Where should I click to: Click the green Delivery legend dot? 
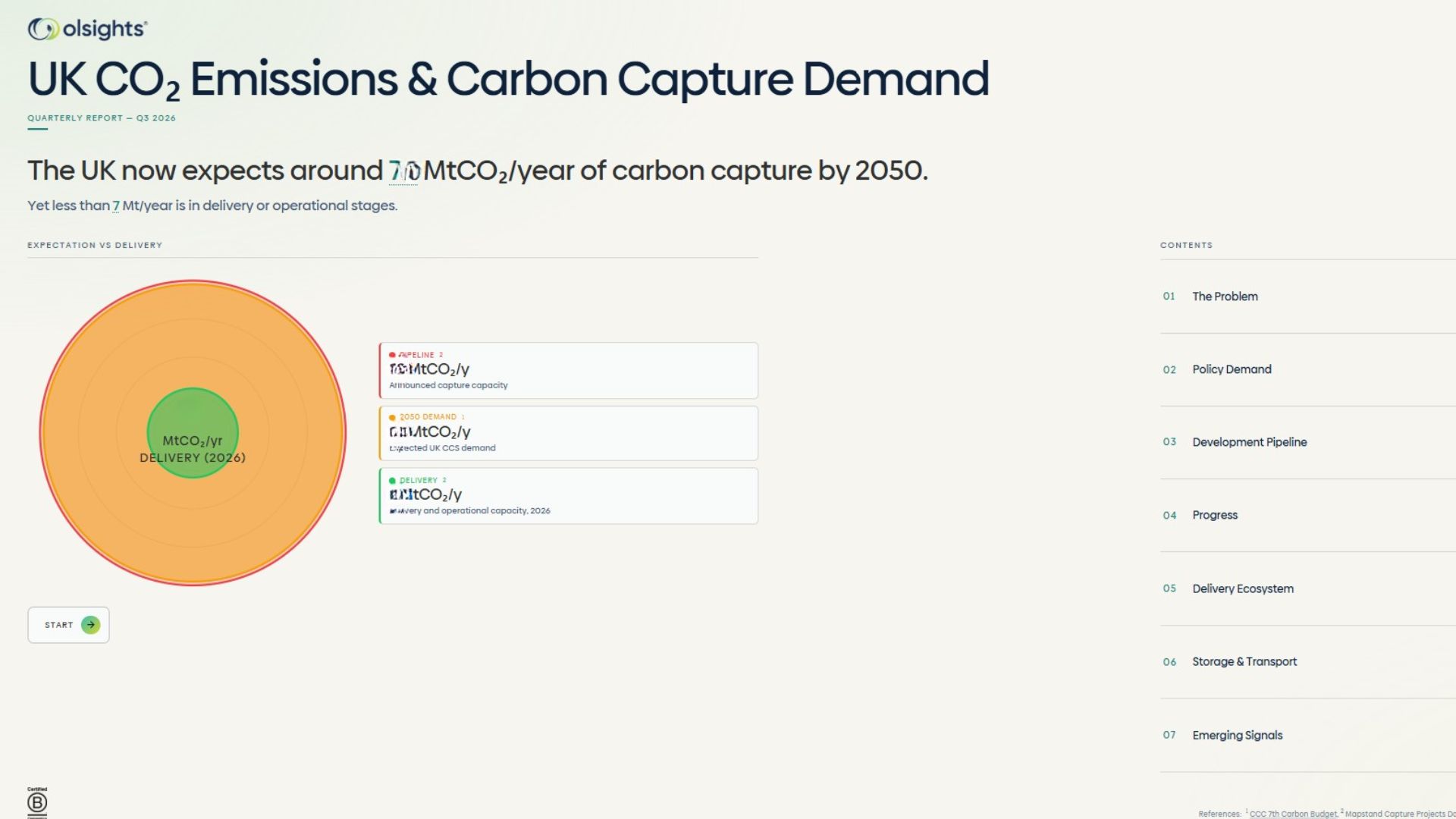tap(392, 480)
